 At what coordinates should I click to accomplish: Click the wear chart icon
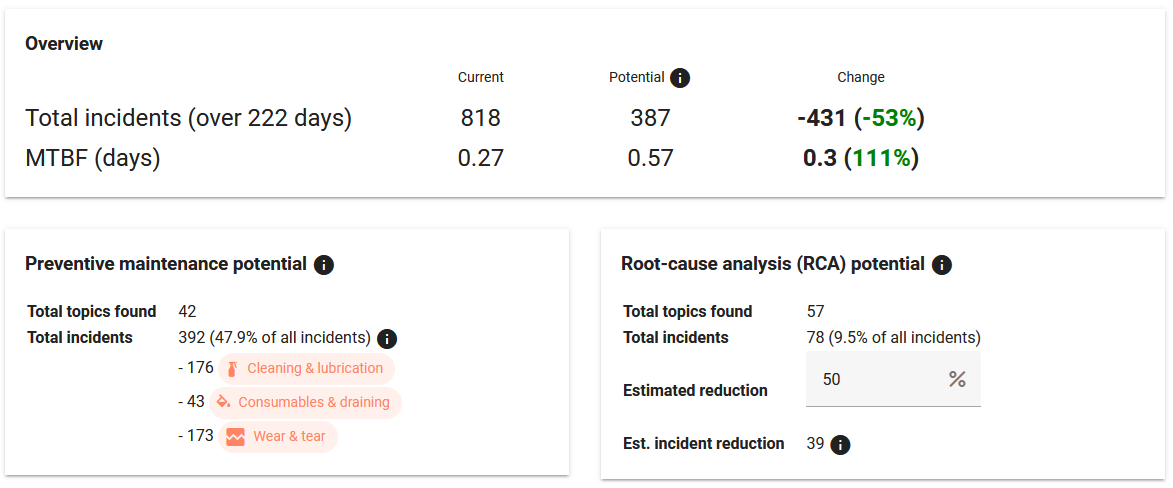236,437
